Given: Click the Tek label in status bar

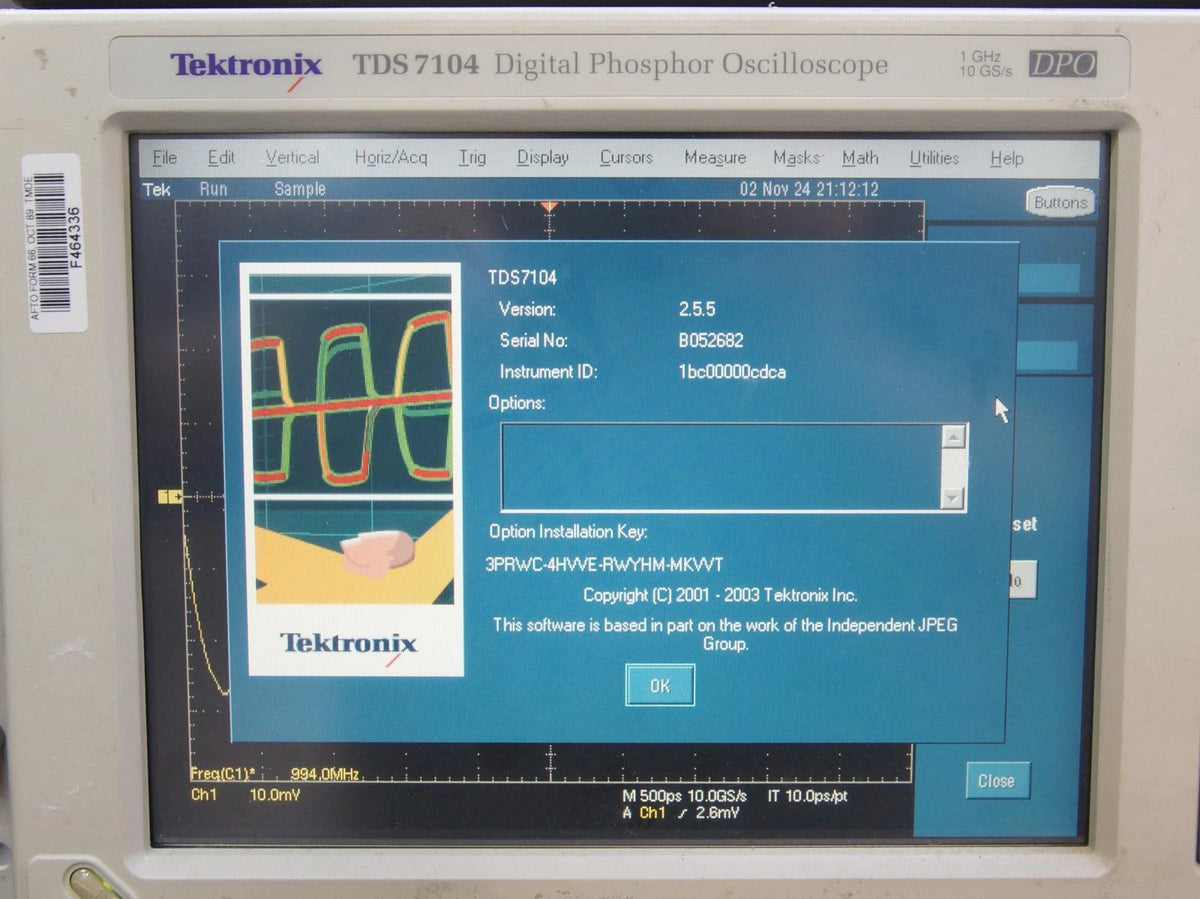Looking at the screenshot, I should click(157, 189).
